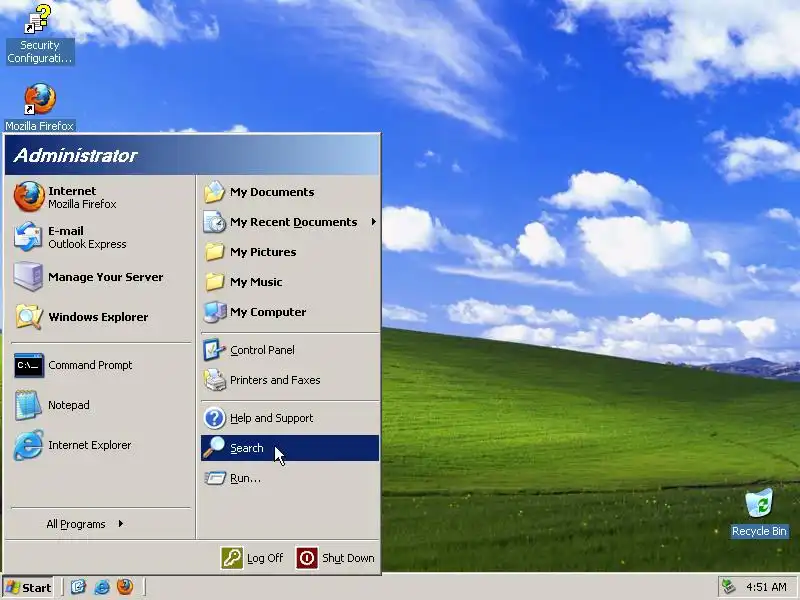Select the Mozilla Firefox desktop shortcut icon
800x600 pixels.
tap(40, 99)
